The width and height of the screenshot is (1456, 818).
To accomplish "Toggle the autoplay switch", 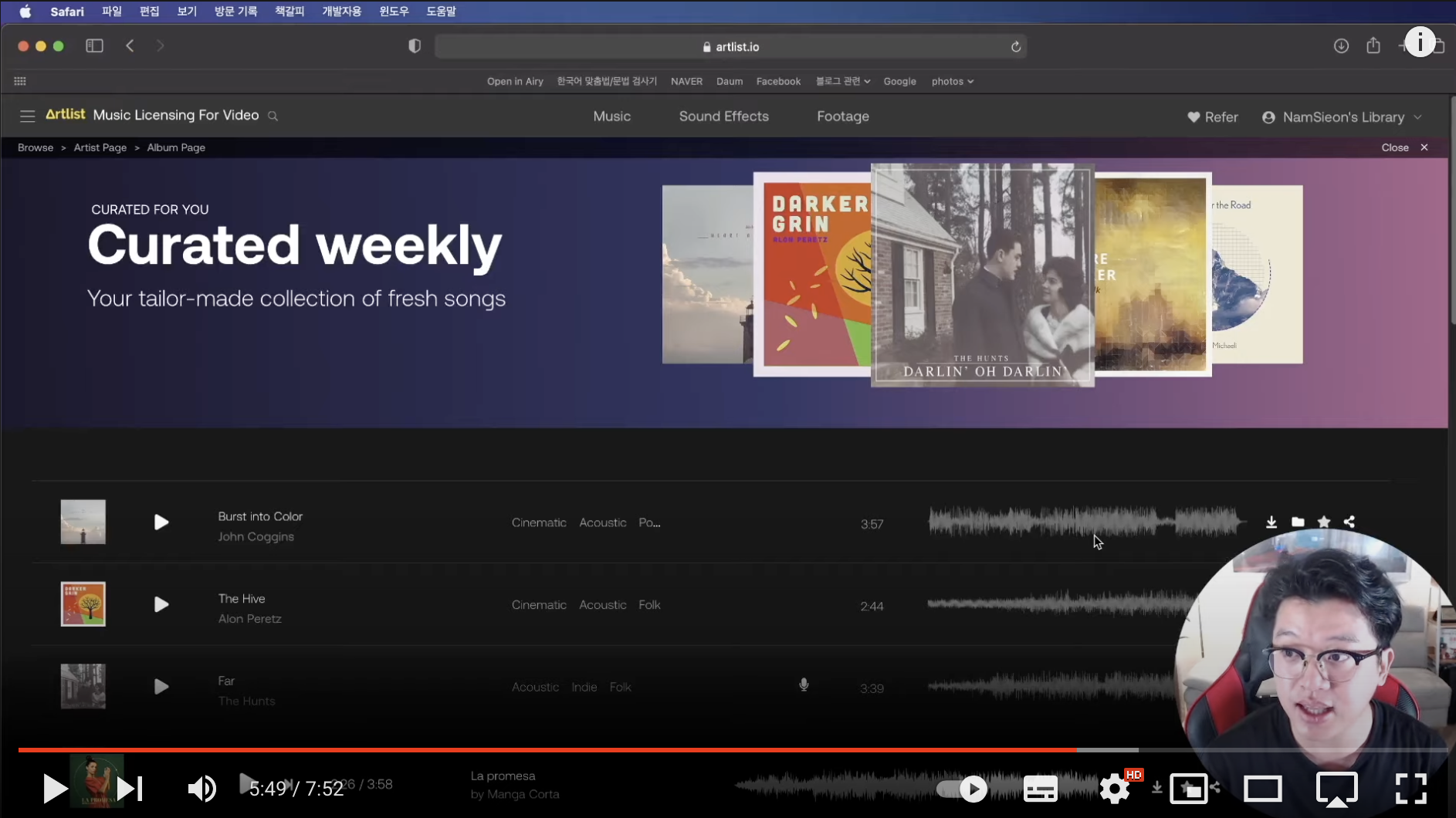I will point(962,789).
